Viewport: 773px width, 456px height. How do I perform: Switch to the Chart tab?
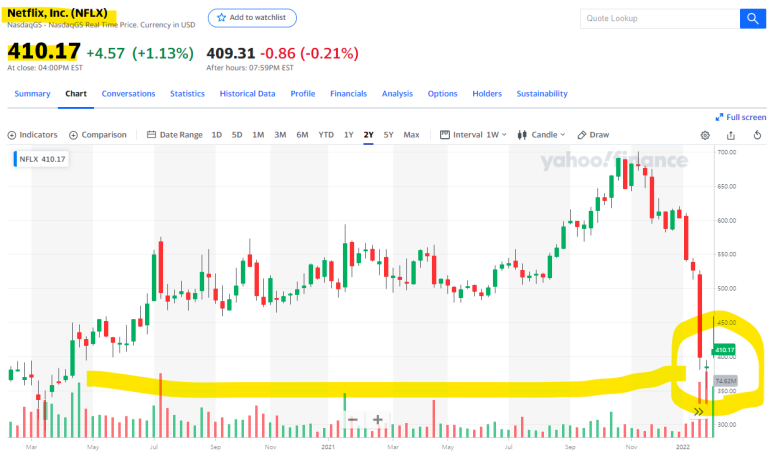(76, 94)
